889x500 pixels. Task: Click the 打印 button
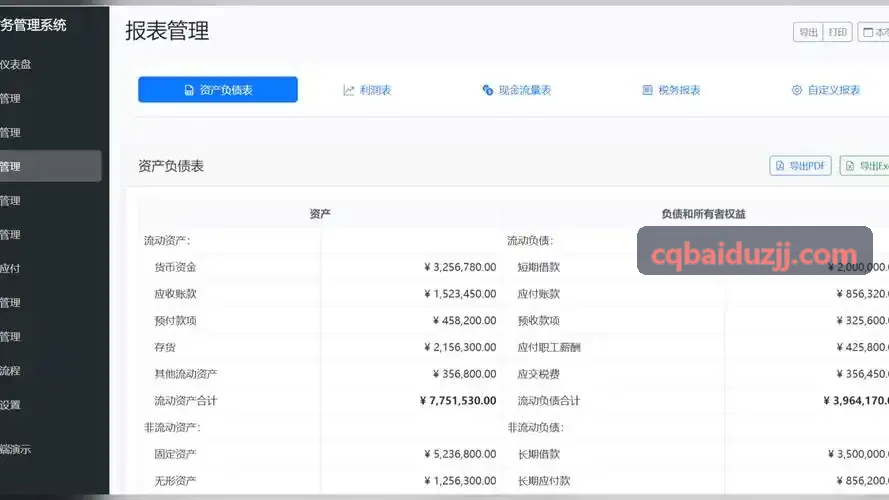tap(837, 32)
